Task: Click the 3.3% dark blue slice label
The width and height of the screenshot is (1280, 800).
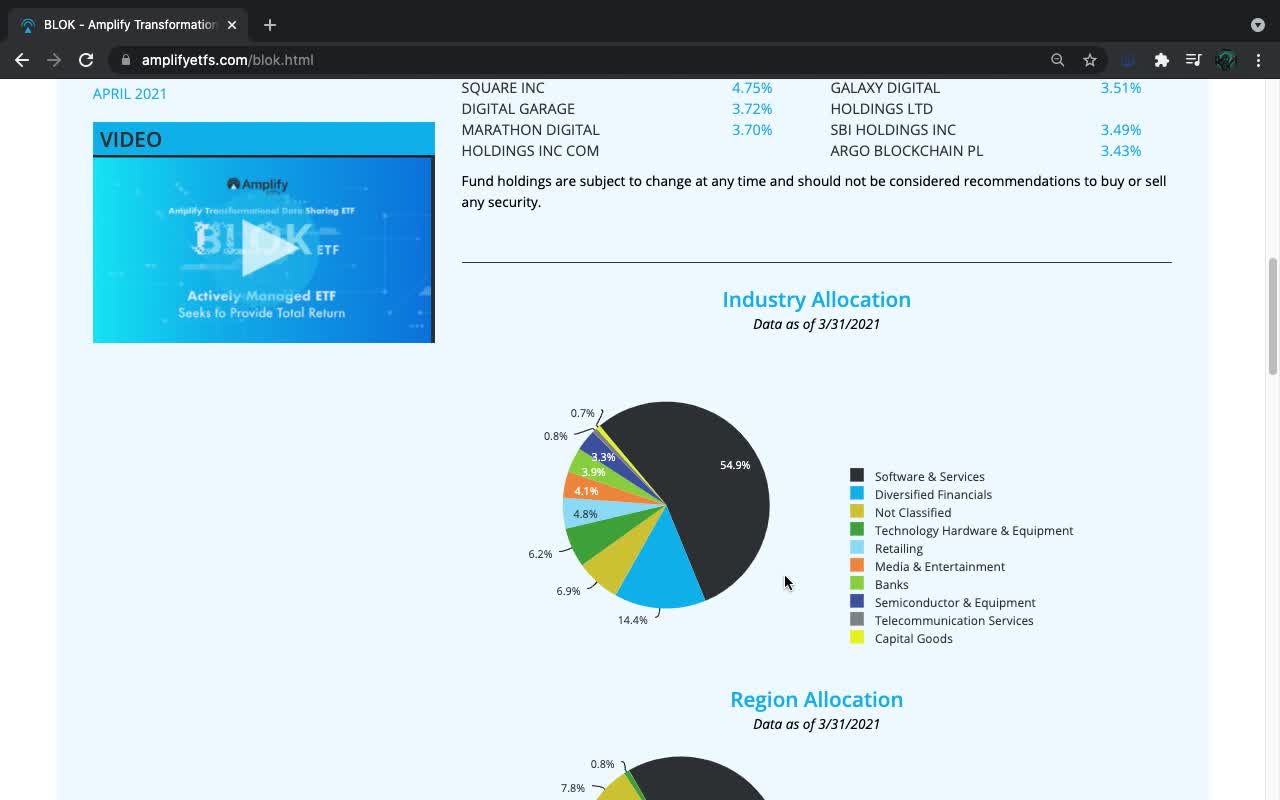Action: [x=603, y=457]
